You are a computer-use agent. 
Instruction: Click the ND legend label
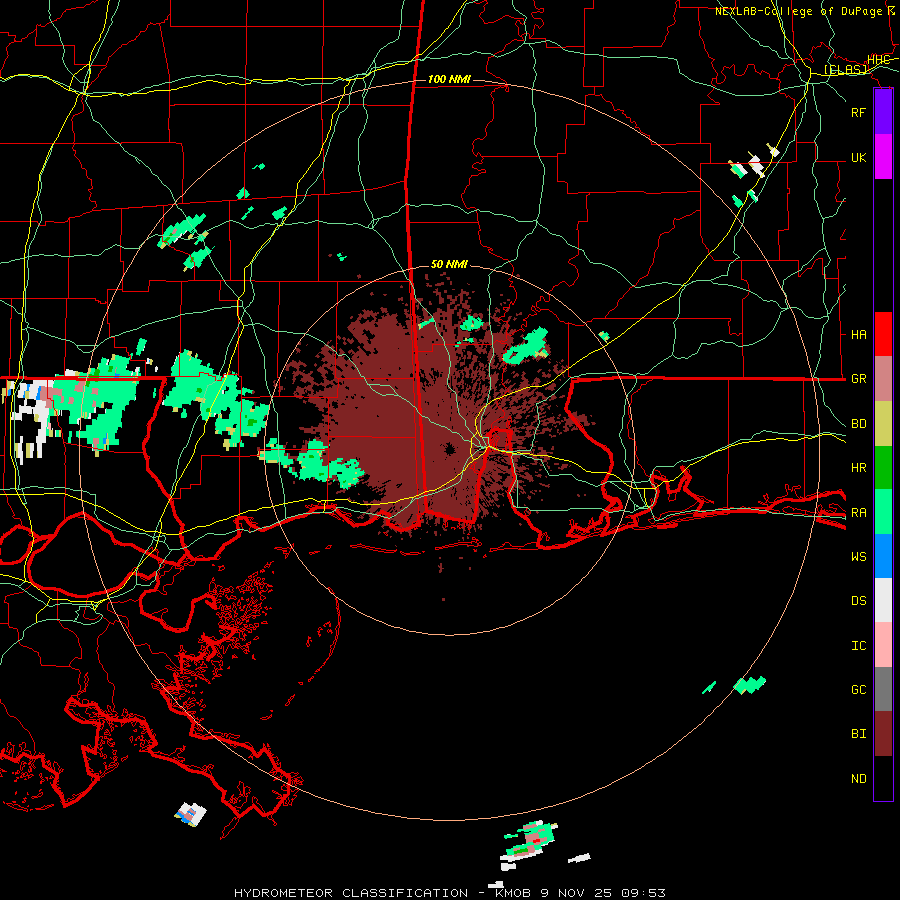[x=859, y=779]
